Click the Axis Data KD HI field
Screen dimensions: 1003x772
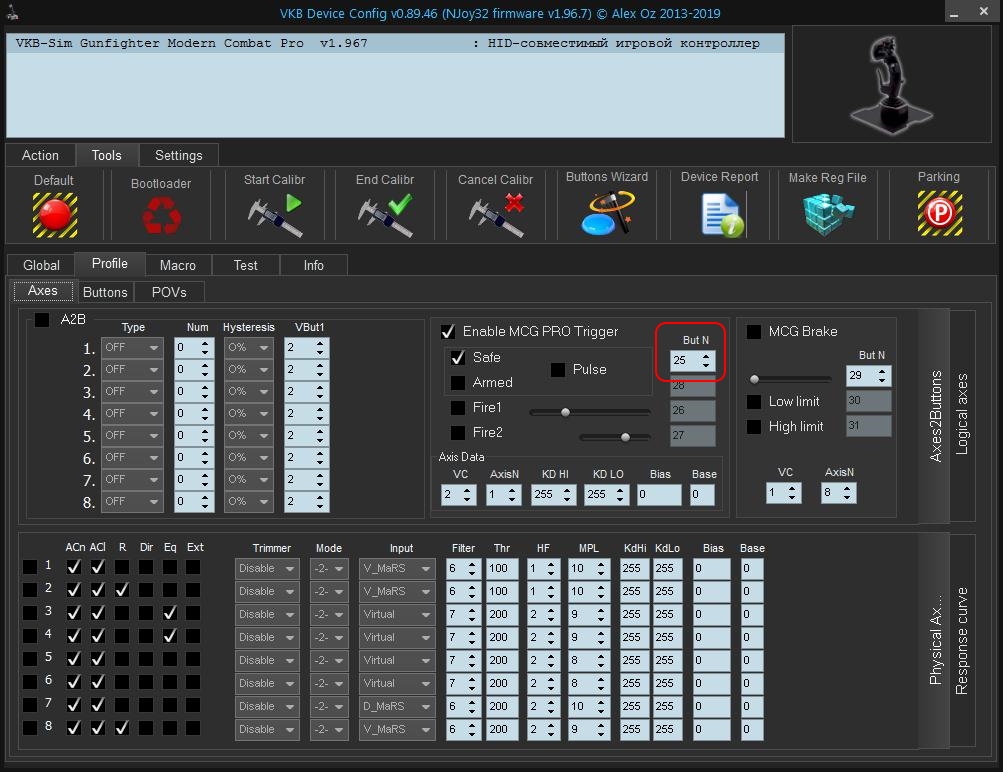tap(554, 494)
